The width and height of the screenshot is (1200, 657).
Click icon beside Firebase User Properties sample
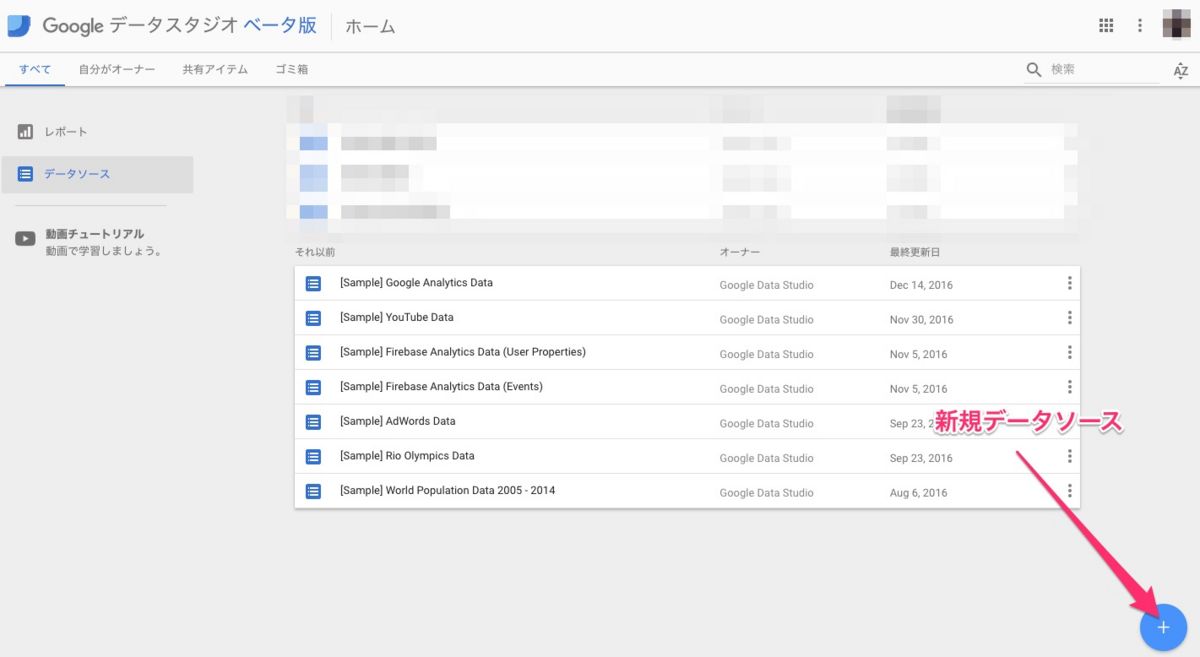click(313, 352)
